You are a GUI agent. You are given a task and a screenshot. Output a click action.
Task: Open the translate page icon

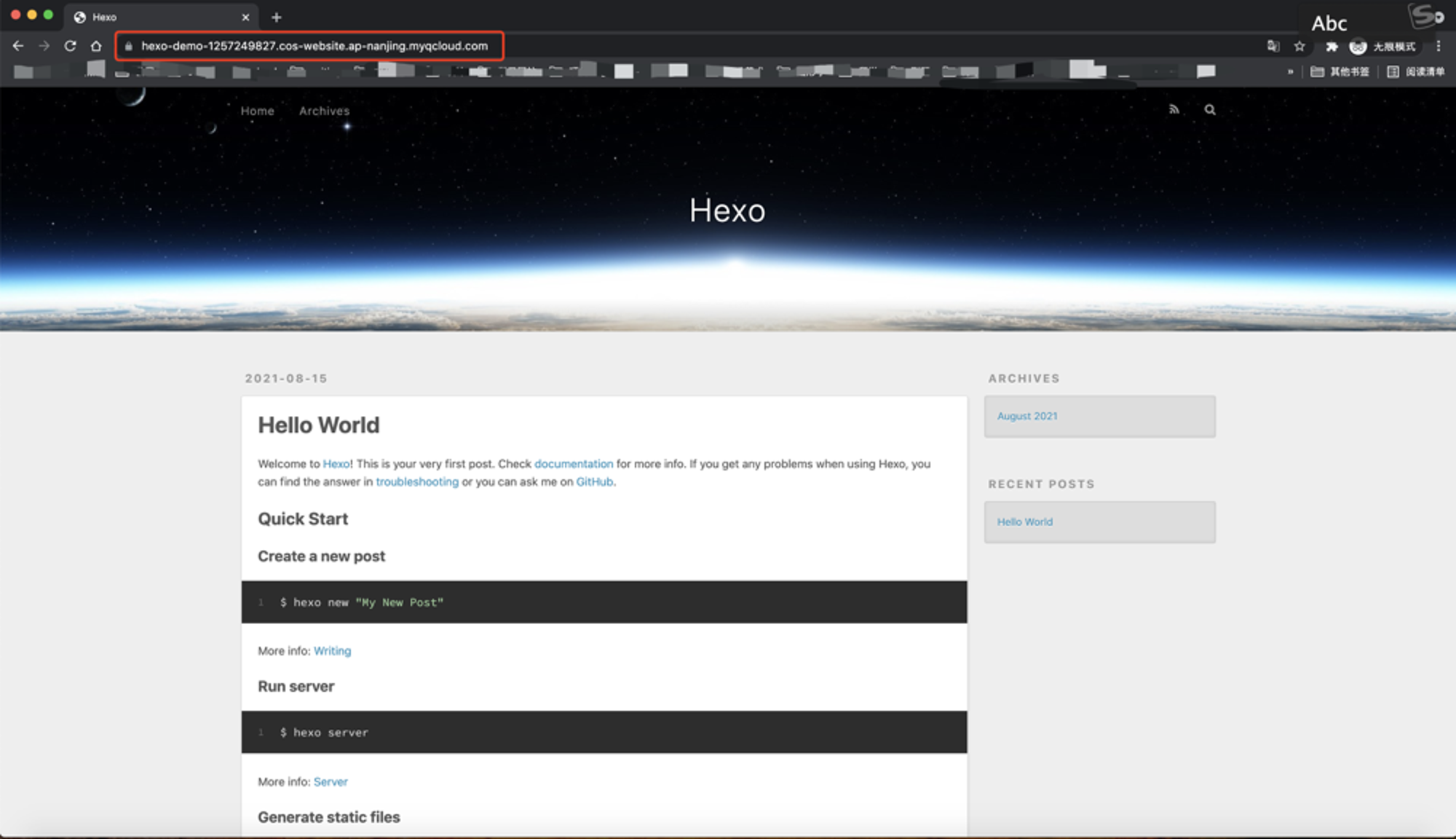point(1273,46)
